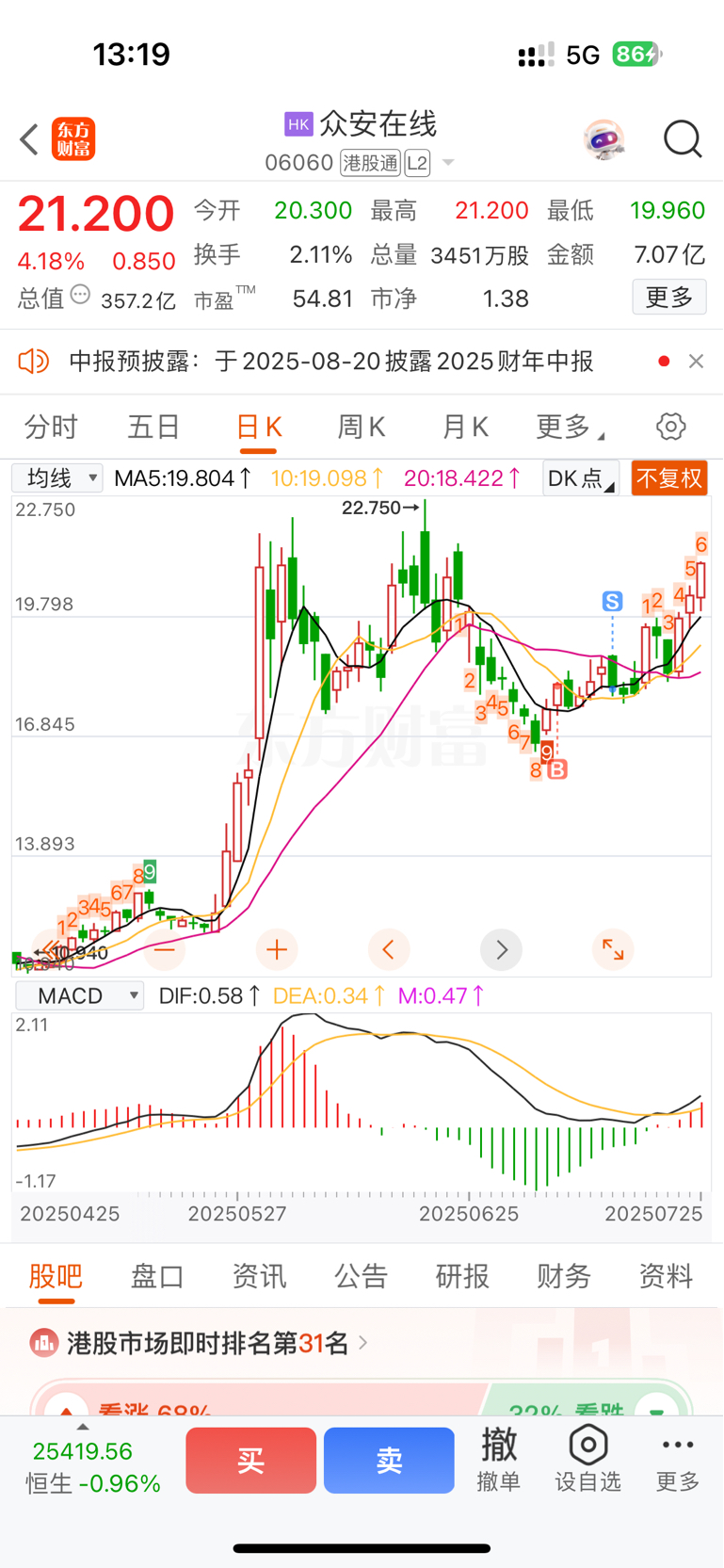Open the 东方财富 logo icon
Image resolution: width=724 pixels, height=1568 pixels.
[x=73, y=139]
